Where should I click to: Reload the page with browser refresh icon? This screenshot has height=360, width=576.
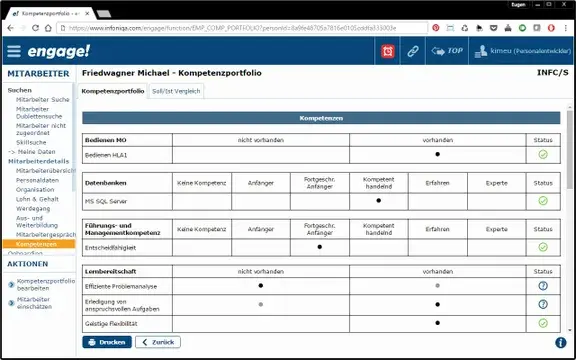click(x=35, y=28)
